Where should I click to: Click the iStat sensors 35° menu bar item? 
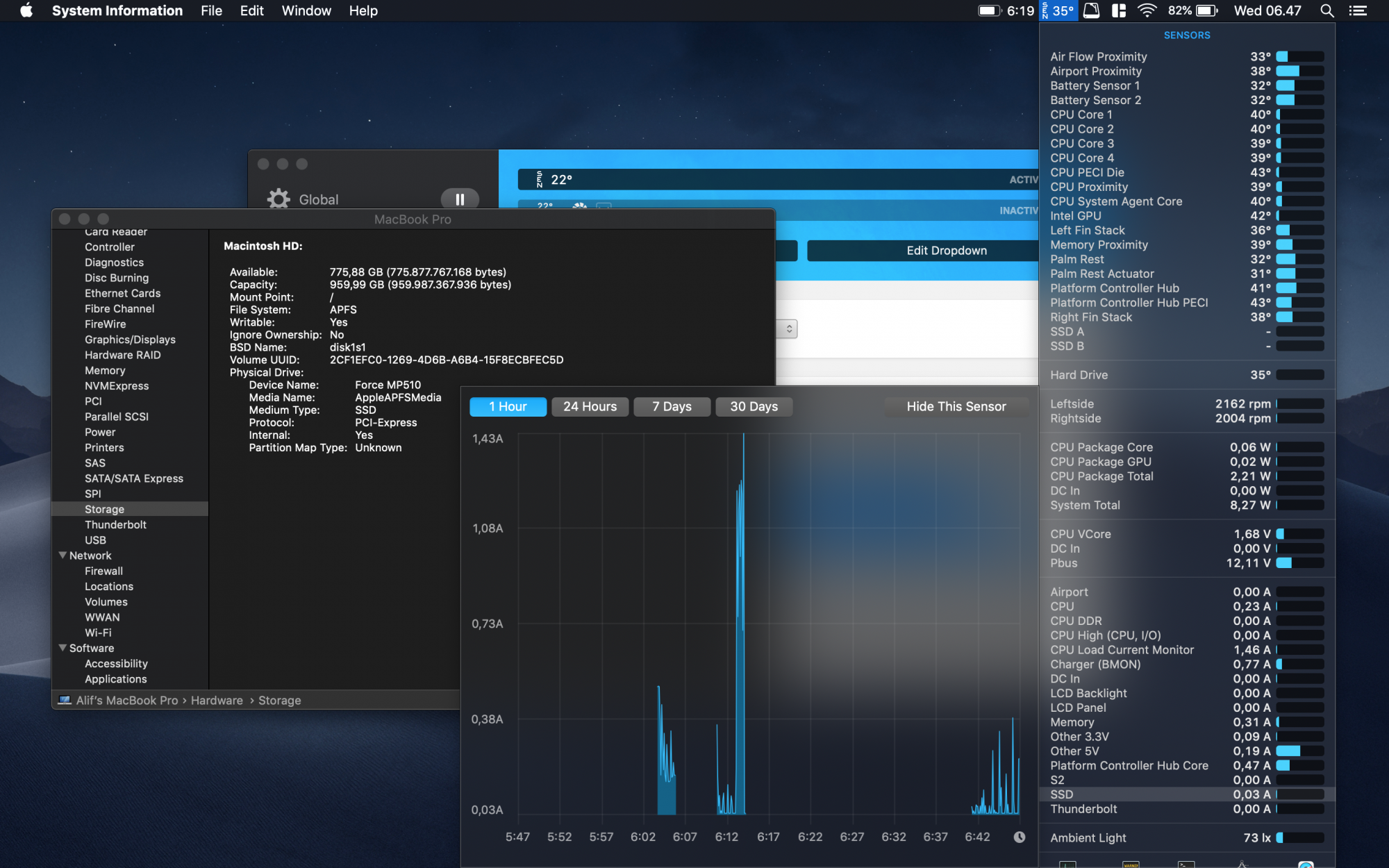[x=1058, y=10]
